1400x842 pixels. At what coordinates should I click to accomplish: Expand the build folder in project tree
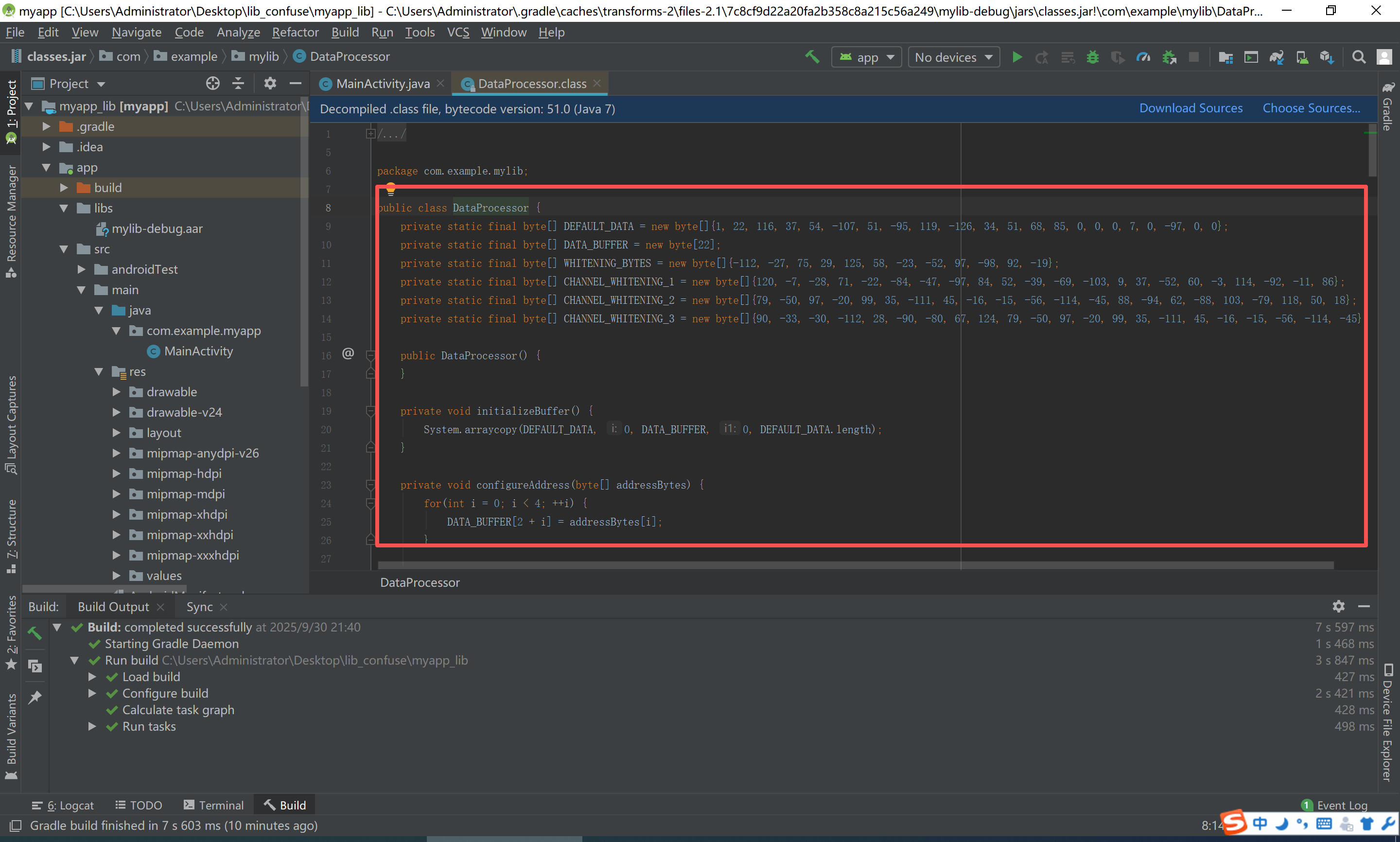tap(64, 188)
